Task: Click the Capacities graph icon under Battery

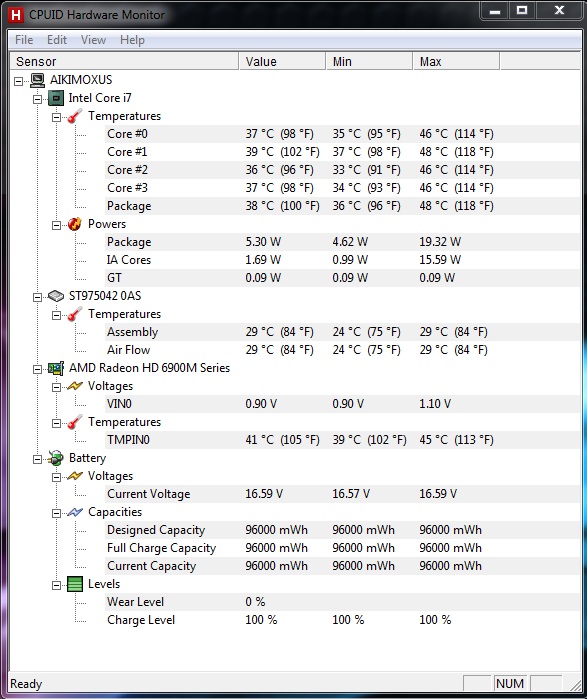Action: pyautogui.click(x=74, y=512)
